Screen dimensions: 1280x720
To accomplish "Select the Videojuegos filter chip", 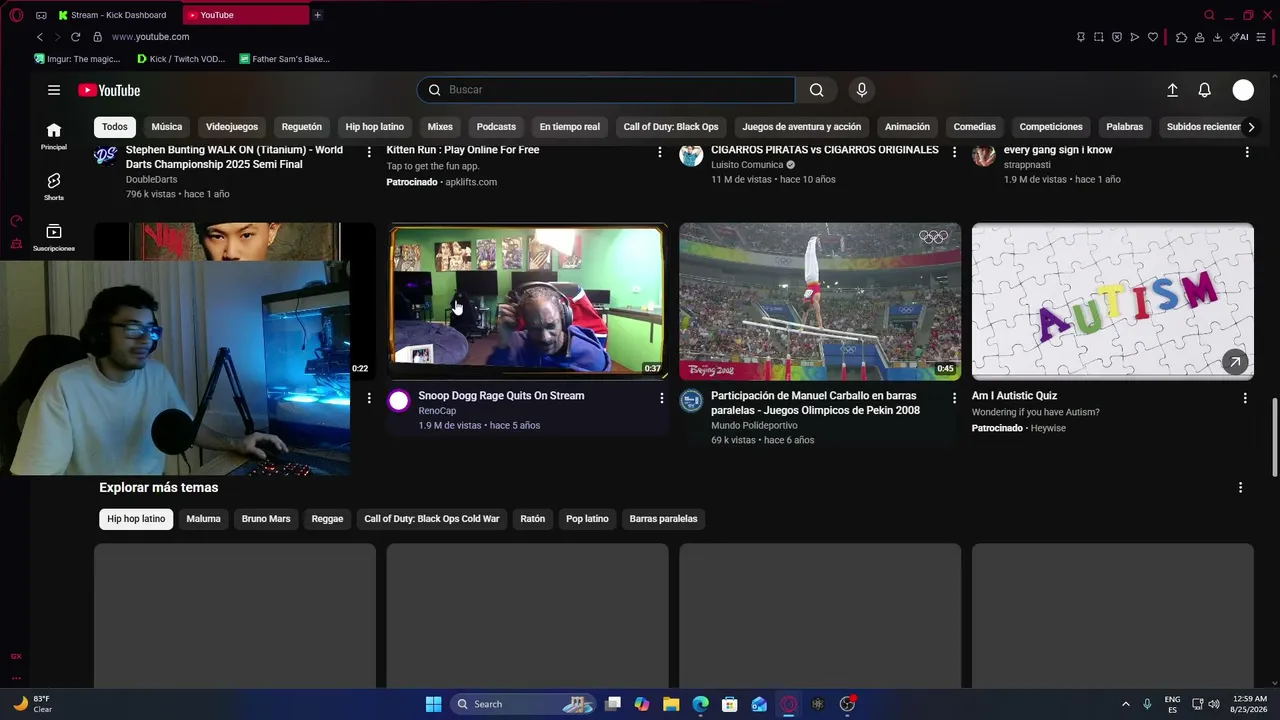I will [232, 127].
